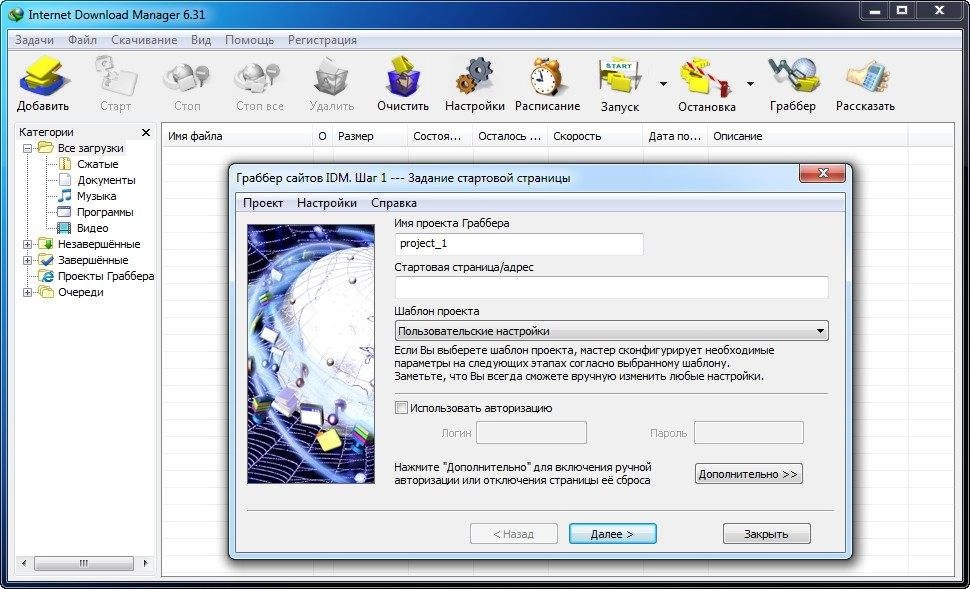
Task: Select the Музыка note icon
Action: pyautogui.click(x=64, y=196)
